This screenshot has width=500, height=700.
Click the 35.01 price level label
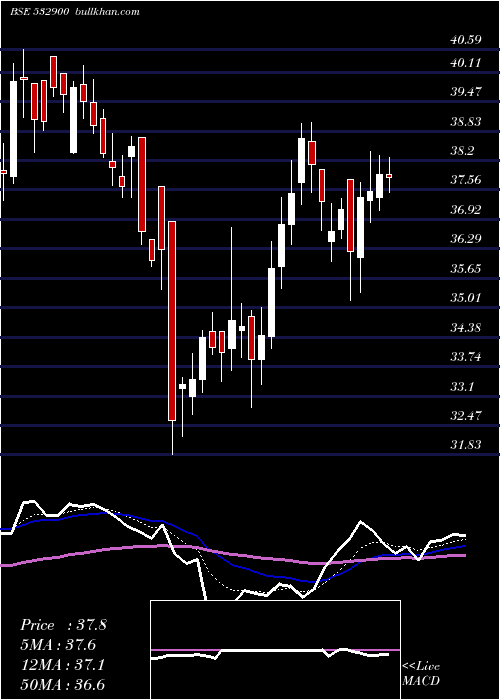coord(466,298)
